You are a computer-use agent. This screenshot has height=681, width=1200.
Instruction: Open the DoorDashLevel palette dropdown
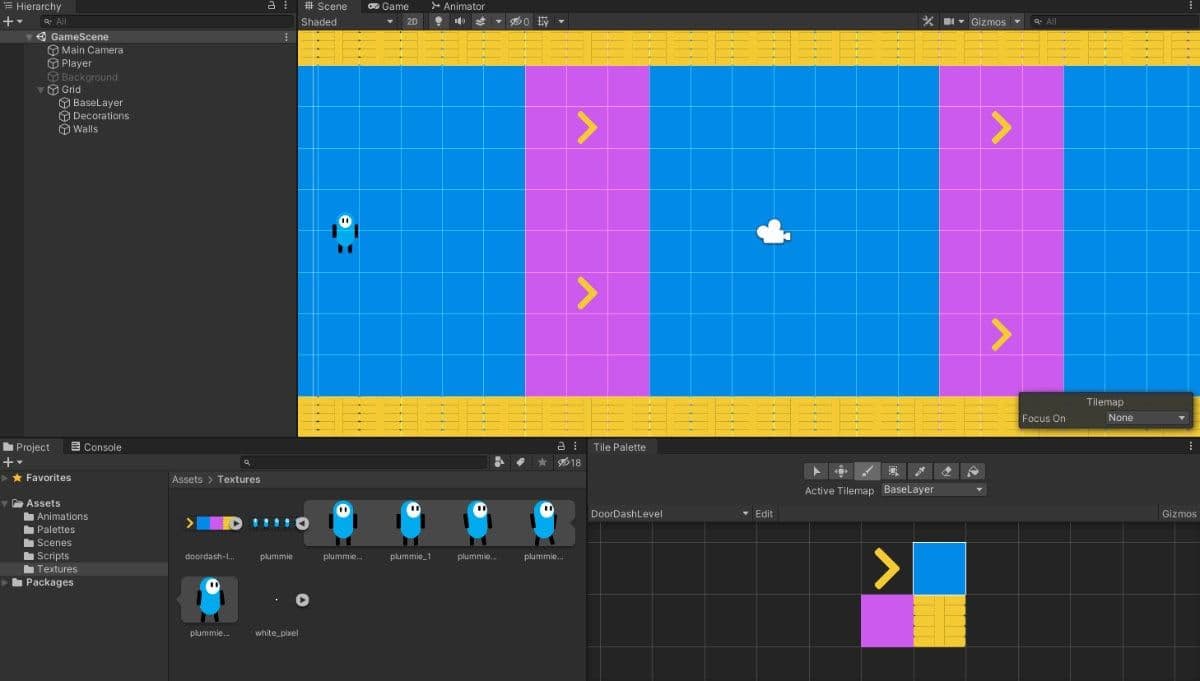point(669,514)
